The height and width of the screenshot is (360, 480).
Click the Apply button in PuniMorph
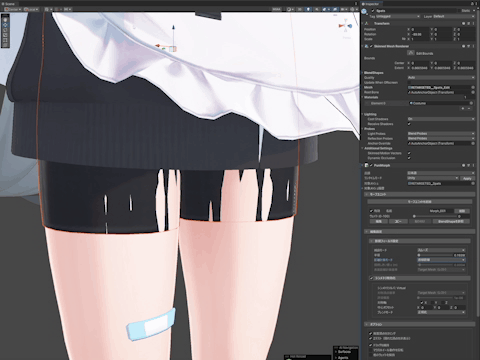click(x=467, y=178)
